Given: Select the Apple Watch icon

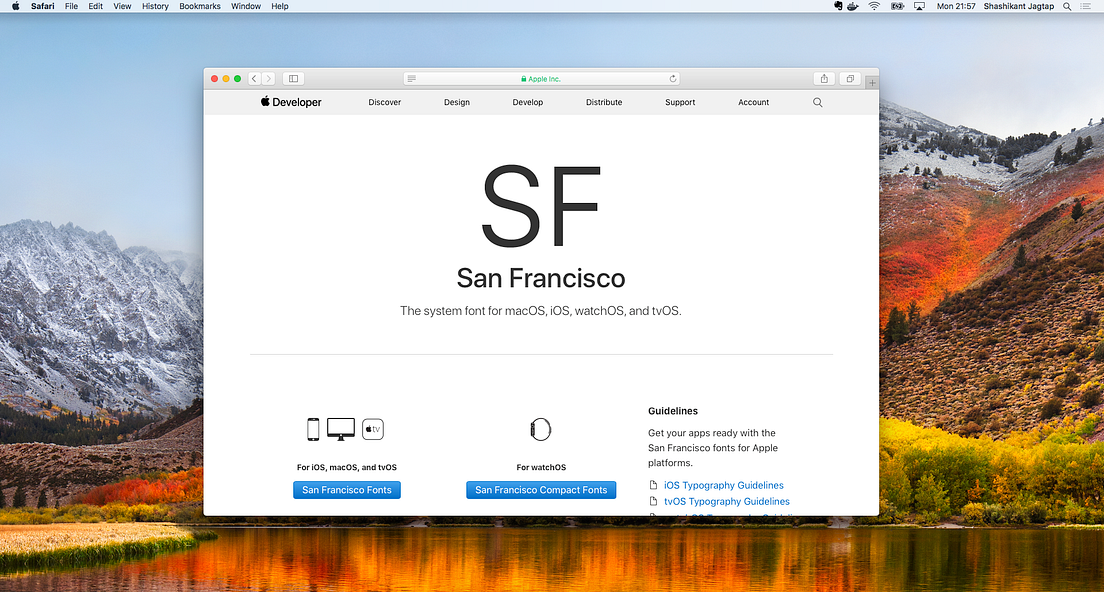Looking at the screenshot, I should pos(541,428).
